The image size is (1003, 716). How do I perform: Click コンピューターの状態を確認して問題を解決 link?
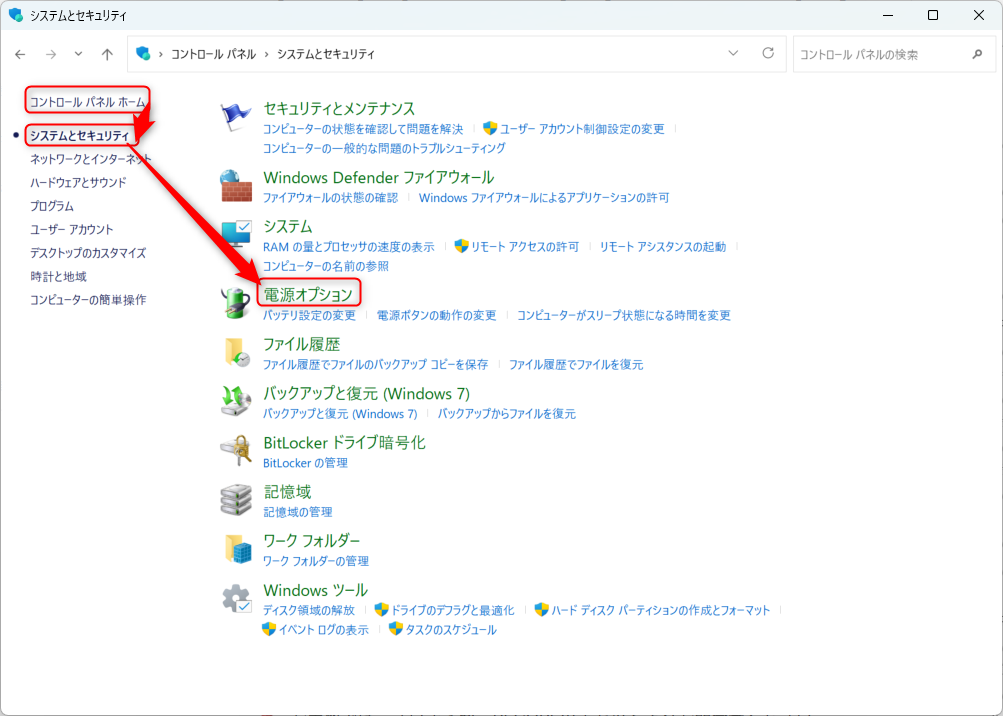[x=363, y=129]
